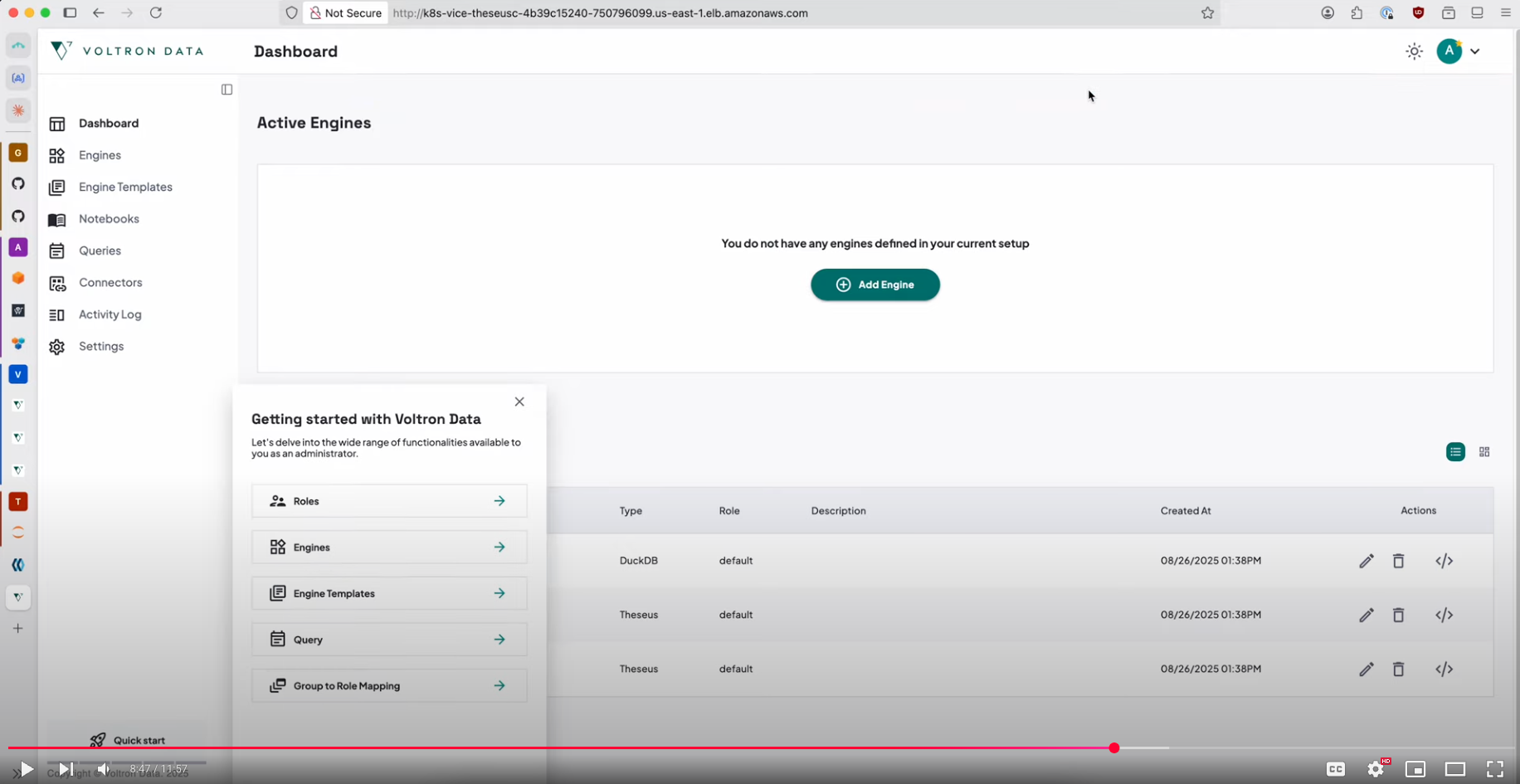This screenshot has height=784, width=1520.
Task: Close the Getting started popup
Action: click(519, 402)
